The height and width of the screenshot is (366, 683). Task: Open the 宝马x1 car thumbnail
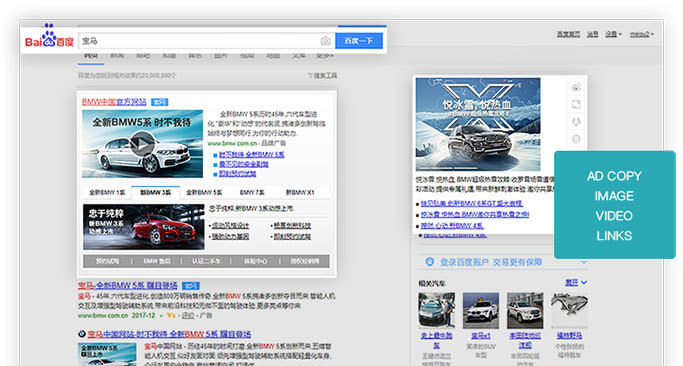tap(480, 310)
